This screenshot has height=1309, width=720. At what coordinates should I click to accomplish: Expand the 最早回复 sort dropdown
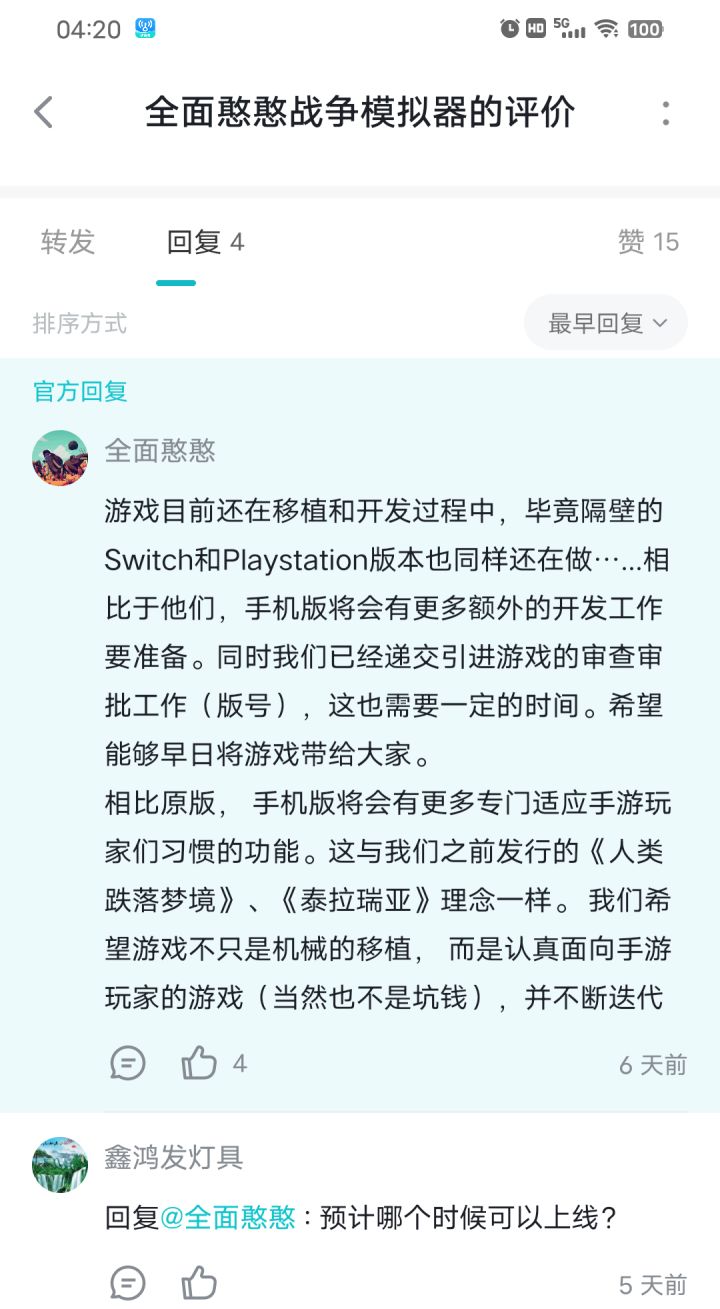pos(606,323)
